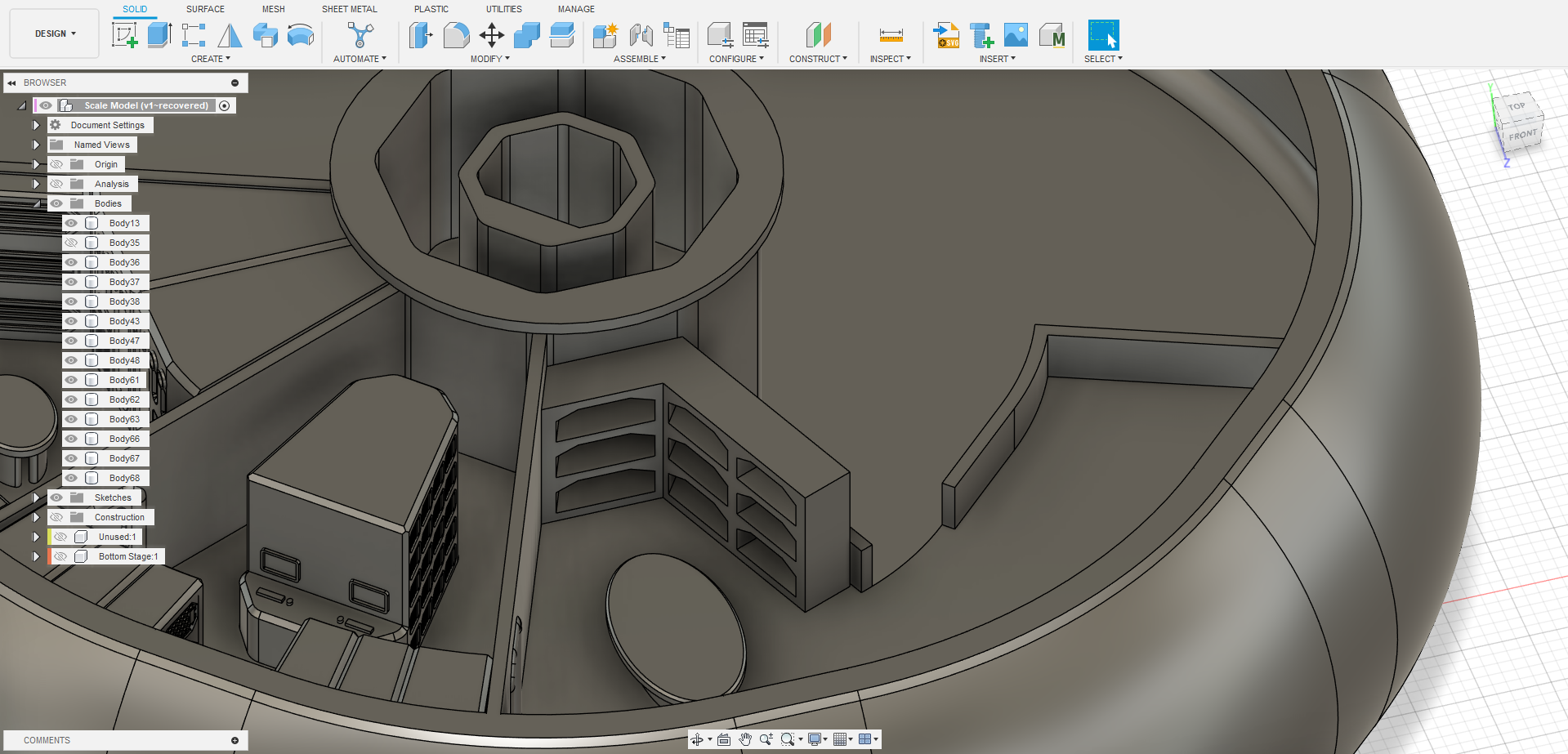Click the ViewCube TOP face
This screenshot has height=754, width=1568.
pyautogui.click(x=1517, y=107)
